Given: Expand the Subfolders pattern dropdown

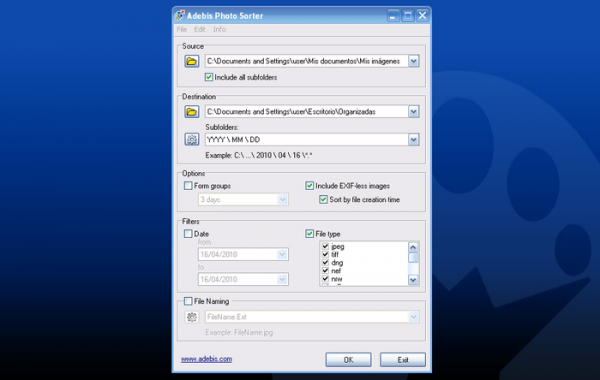Looking at the screenshot, I should tap(413, 140).
